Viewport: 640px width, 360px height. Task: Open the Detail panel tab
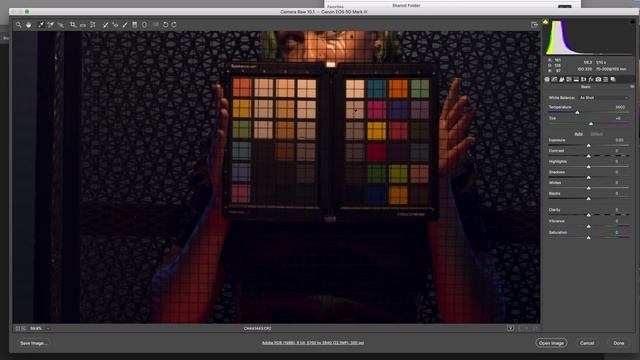tap(562, 79)
